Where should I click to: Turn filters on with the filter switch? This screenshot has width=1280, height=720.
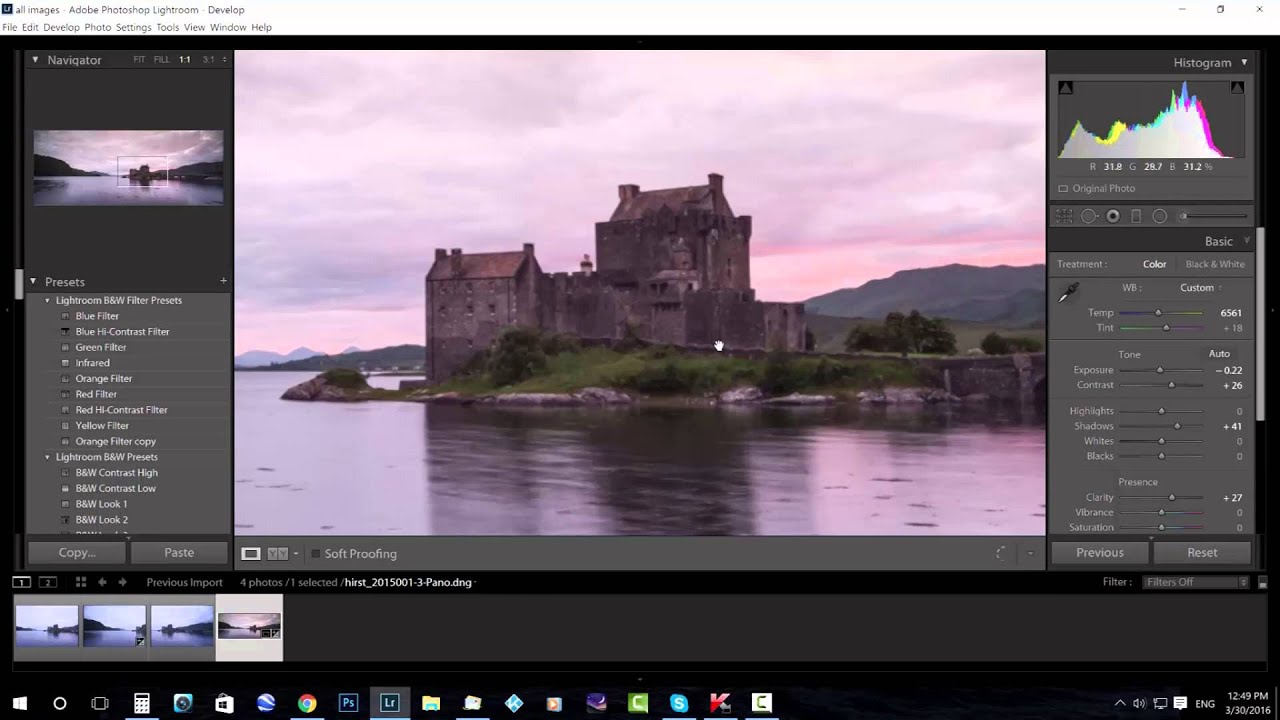click(x=1263, y=582)
